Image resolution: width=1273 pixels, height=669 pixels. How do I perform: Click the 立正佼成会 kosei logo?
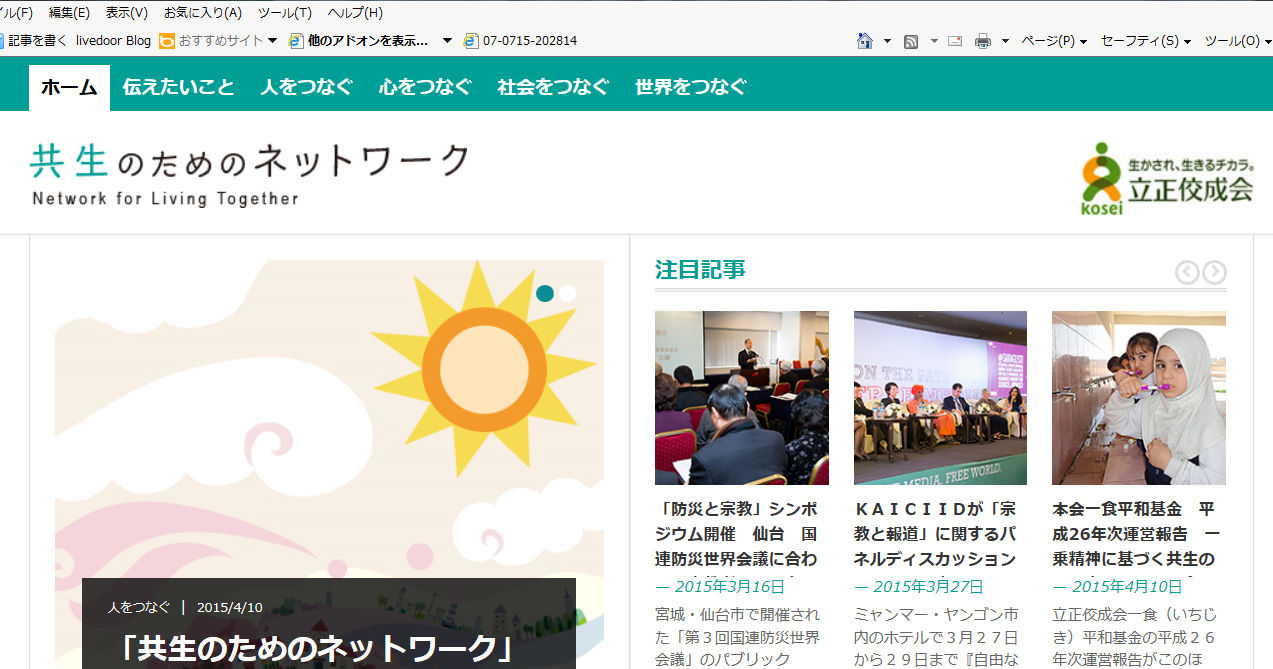tap(1167, 178)
